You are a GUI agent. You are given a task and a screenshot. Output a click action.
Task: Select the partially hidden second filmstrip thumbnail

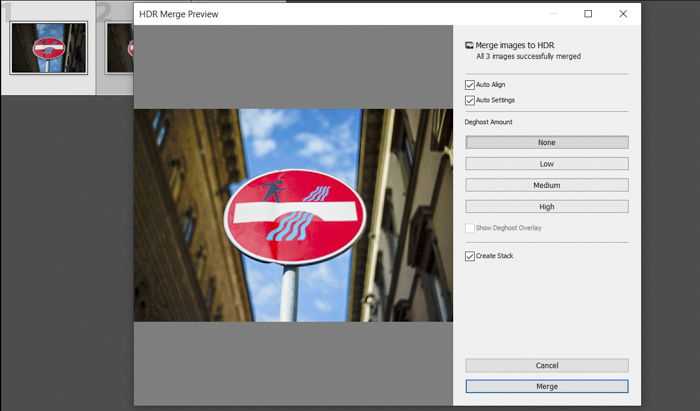120,48
